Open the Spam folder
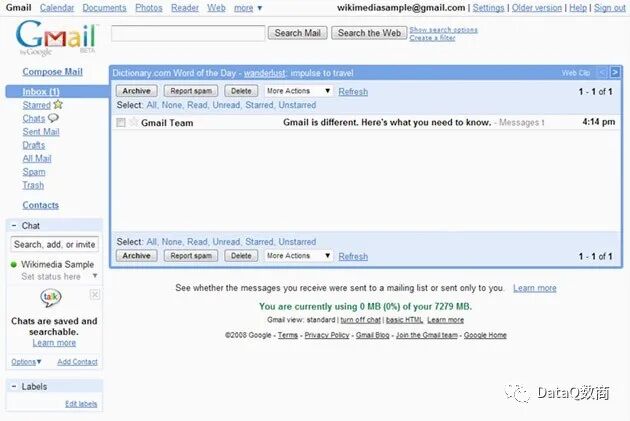This screenshot has height=421, width=630. (x=34, y=172)
